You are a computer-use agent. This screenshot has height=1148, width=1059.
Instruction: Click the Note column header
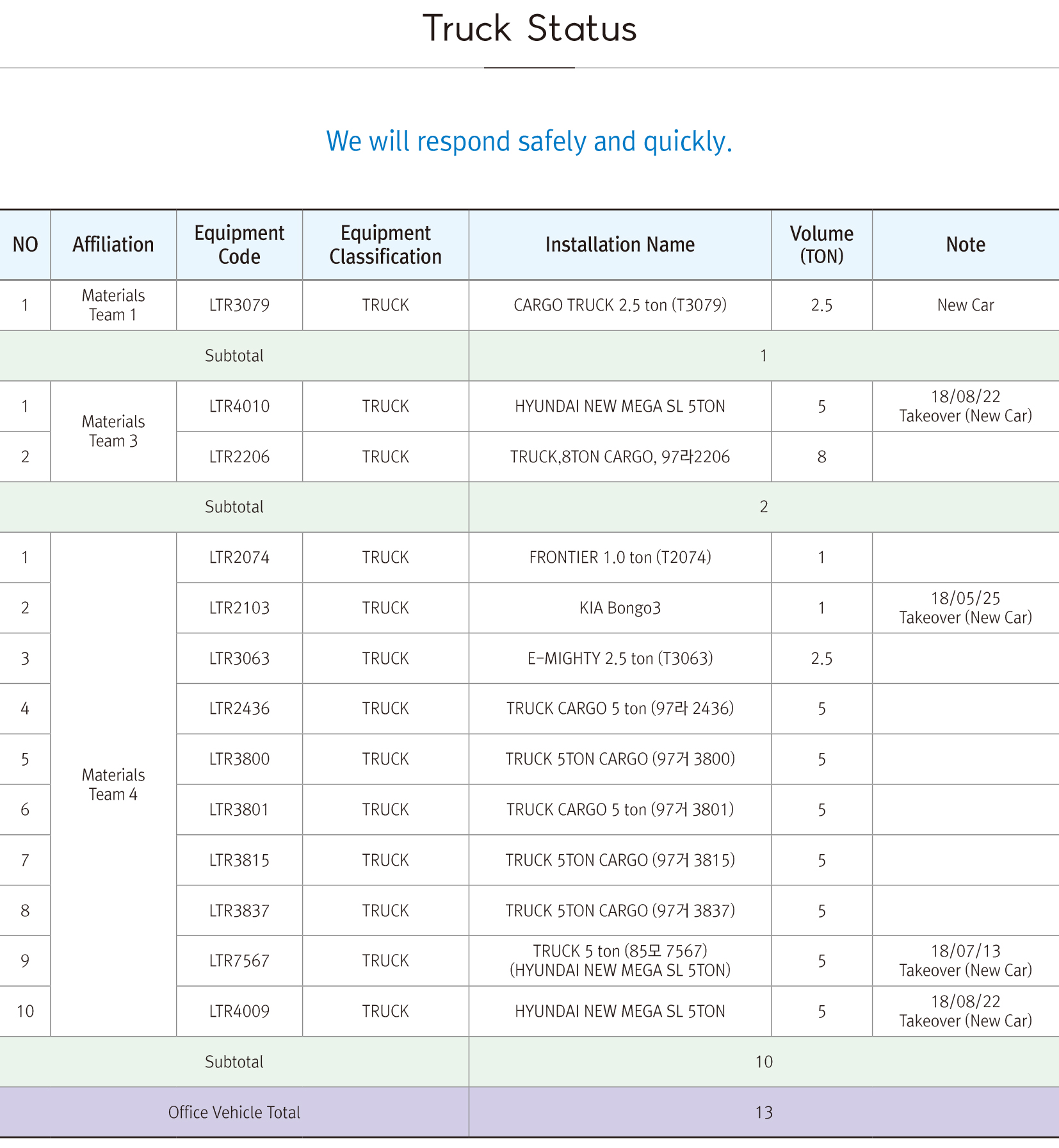tap(965, 245)
